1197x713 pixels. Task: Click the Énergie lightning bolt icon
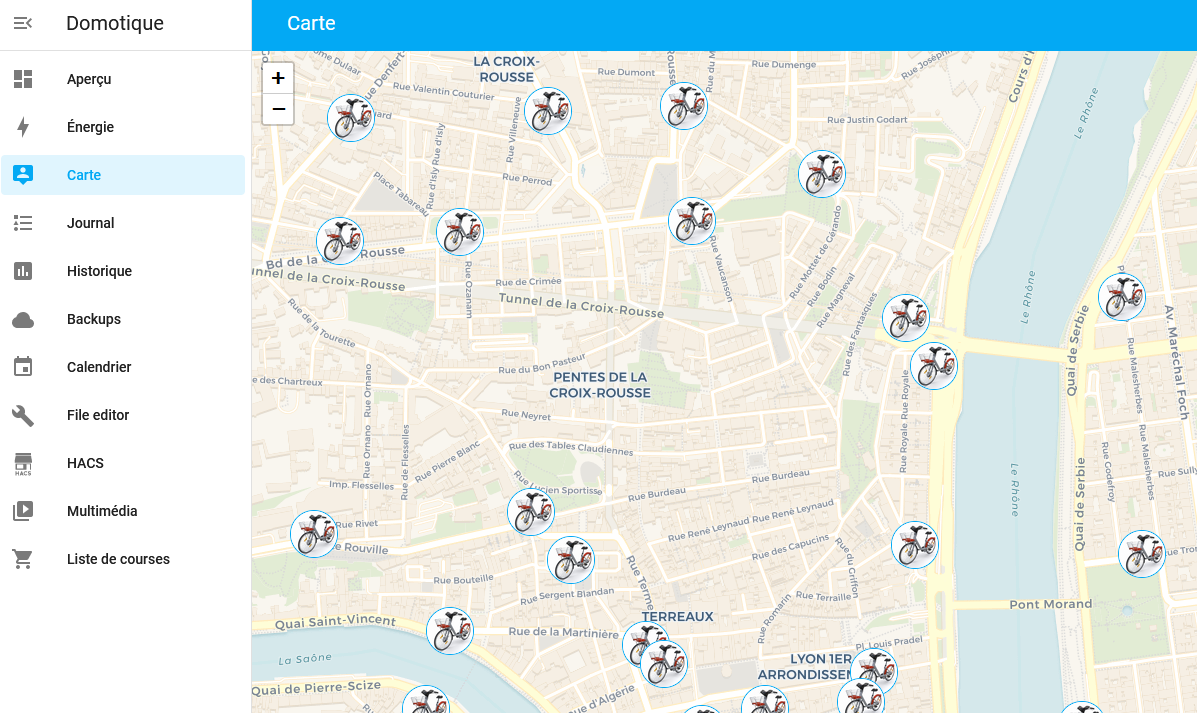pos(23,127)
